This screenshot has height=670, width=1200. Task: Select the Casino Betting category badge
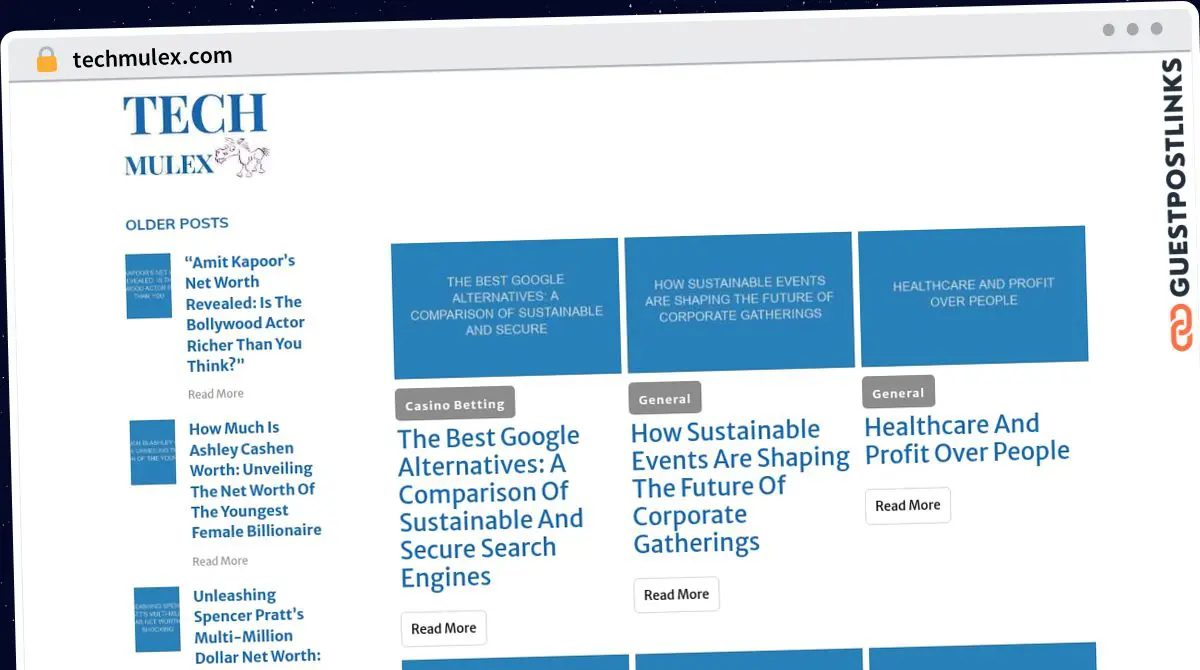(454, 403)
